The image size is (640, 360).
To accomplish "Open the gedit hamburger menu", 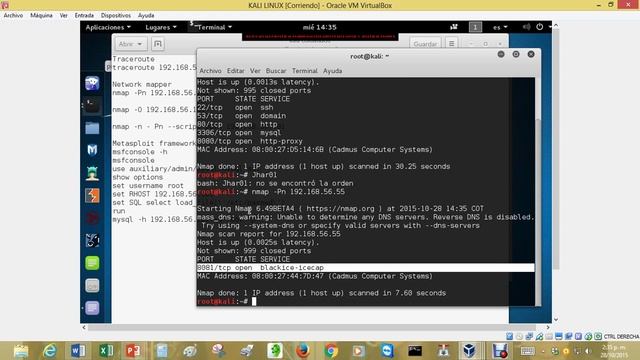I will (451, 43).
